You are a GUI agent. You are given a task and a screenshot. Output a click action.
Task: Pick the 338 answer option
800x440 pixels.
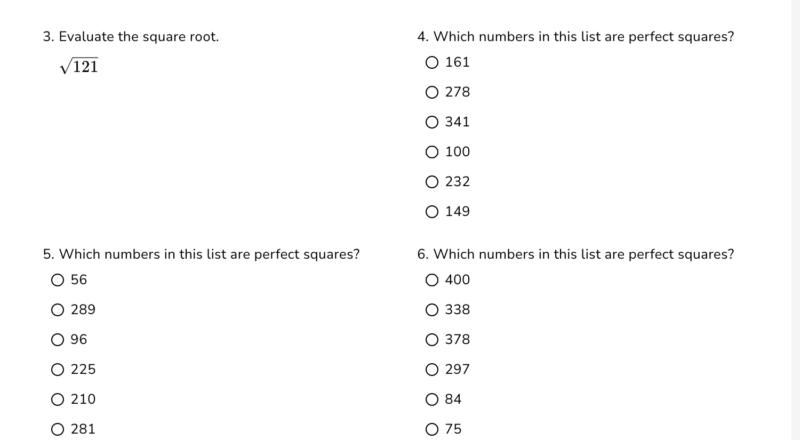(432, 310)
